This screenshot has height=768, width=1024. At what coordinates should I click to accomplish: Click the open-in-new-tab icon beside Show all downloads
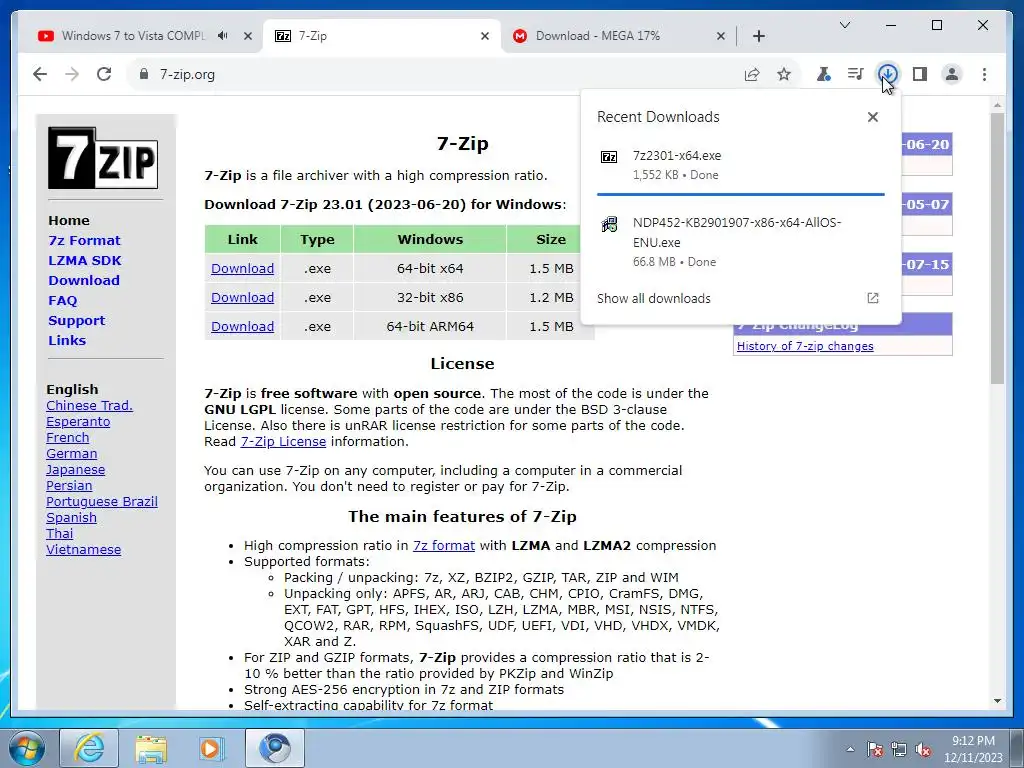(872, 298)
